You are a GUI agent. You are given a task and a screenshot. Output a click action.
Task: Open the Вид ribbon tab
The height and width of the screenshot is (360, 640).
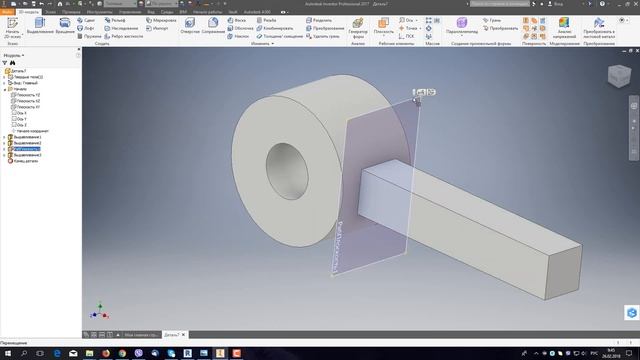[x=151, y=12]
